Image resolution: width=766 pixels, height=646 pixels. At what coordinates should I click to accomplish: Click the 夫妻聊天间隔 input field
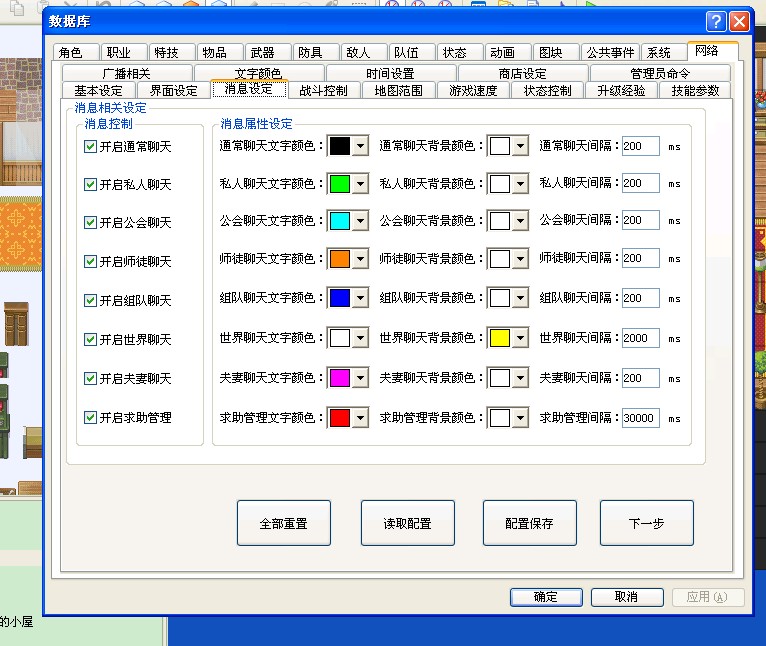click(x=640, y=378)
